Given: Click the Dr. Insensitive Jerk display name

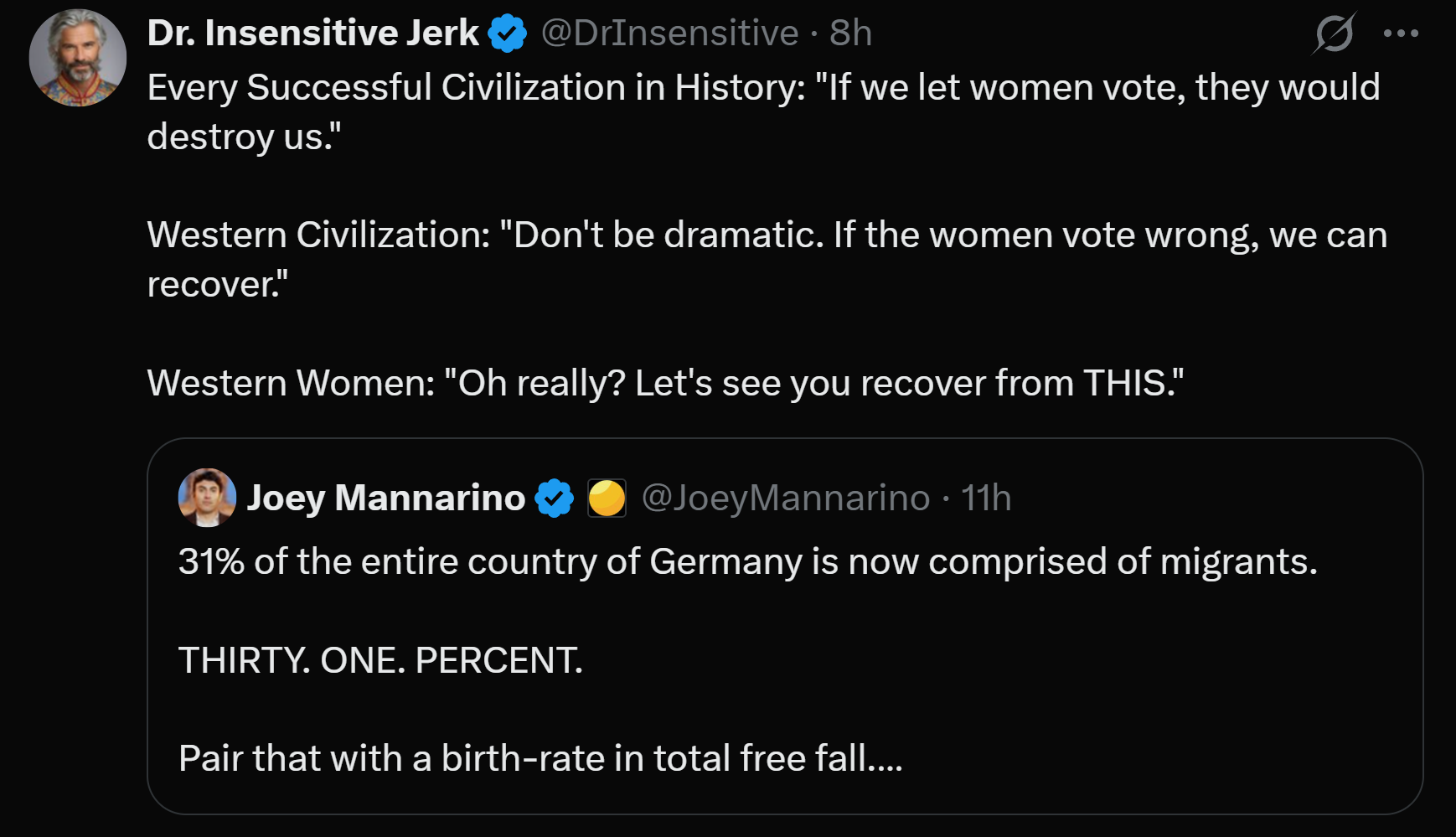Looking at the screenshot, I should tap(312, 33).
